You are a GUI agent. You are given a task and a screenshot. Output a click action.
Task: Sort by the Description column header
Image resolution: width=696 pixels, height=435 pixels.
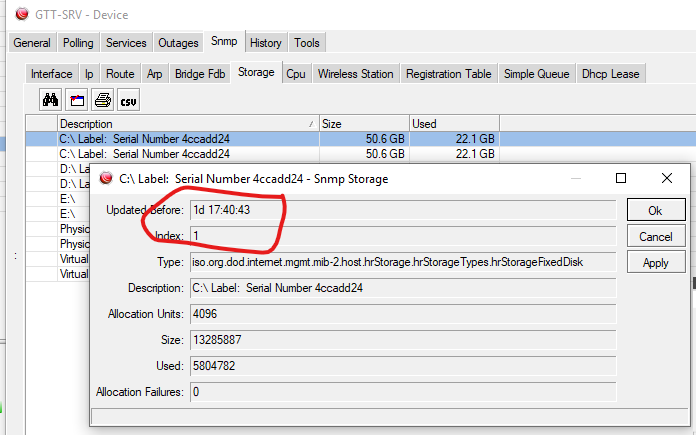tap(188, 123)
